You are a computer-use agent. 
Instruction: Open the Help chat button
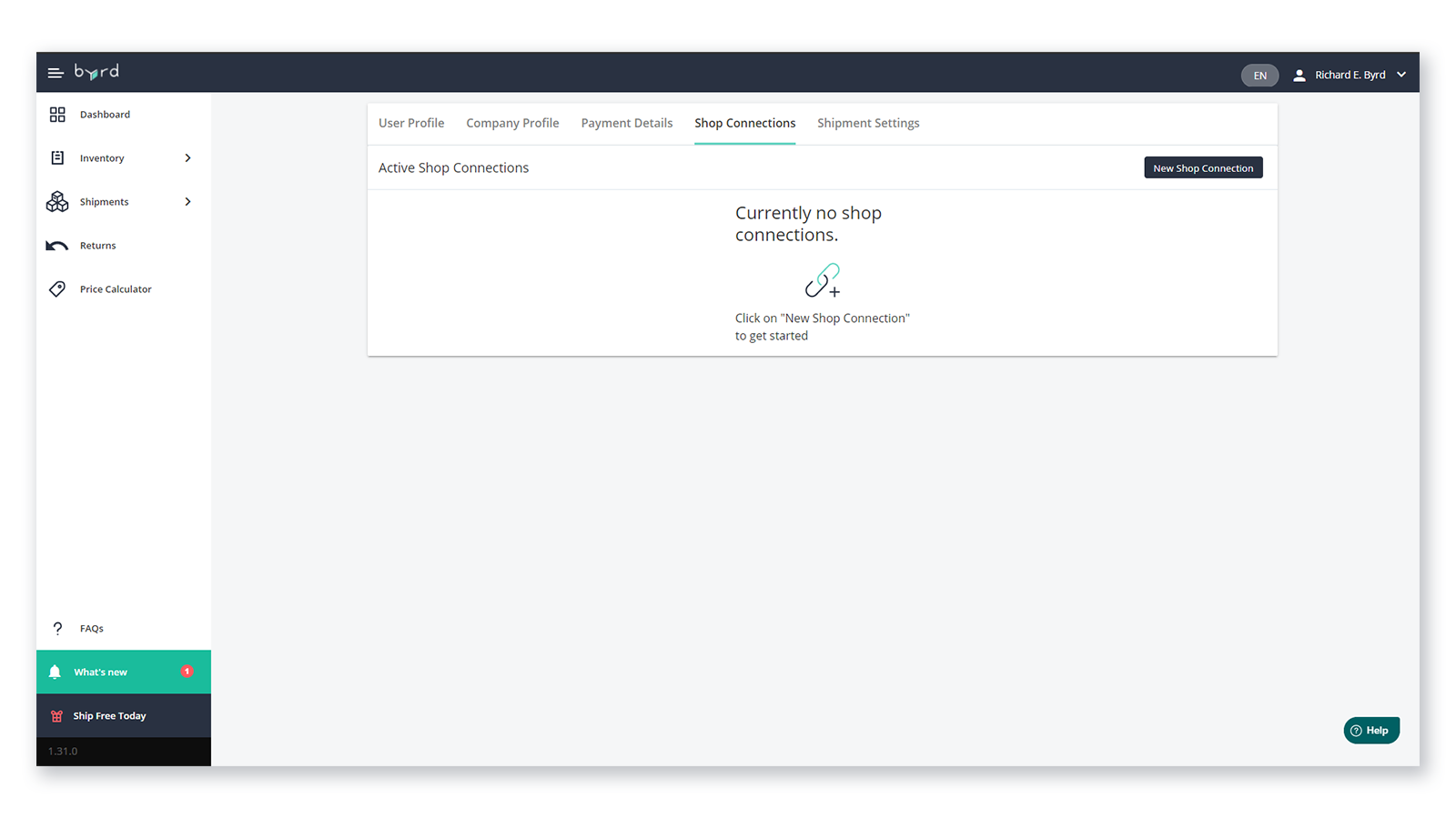click(1371, 731)
